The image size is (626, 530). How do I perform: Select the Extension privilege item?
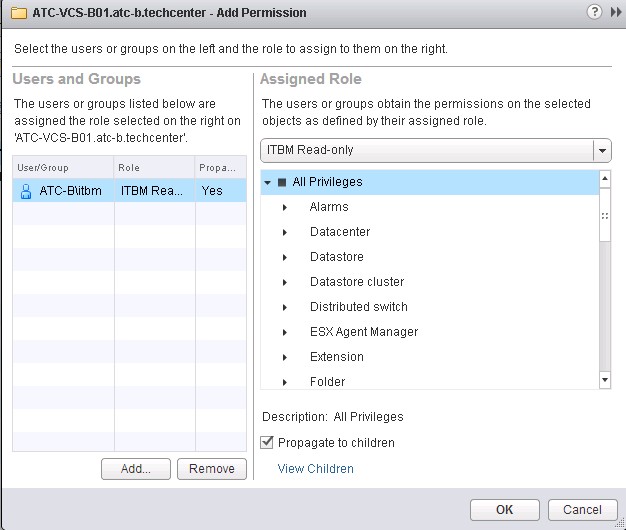[x=336, y=357]
